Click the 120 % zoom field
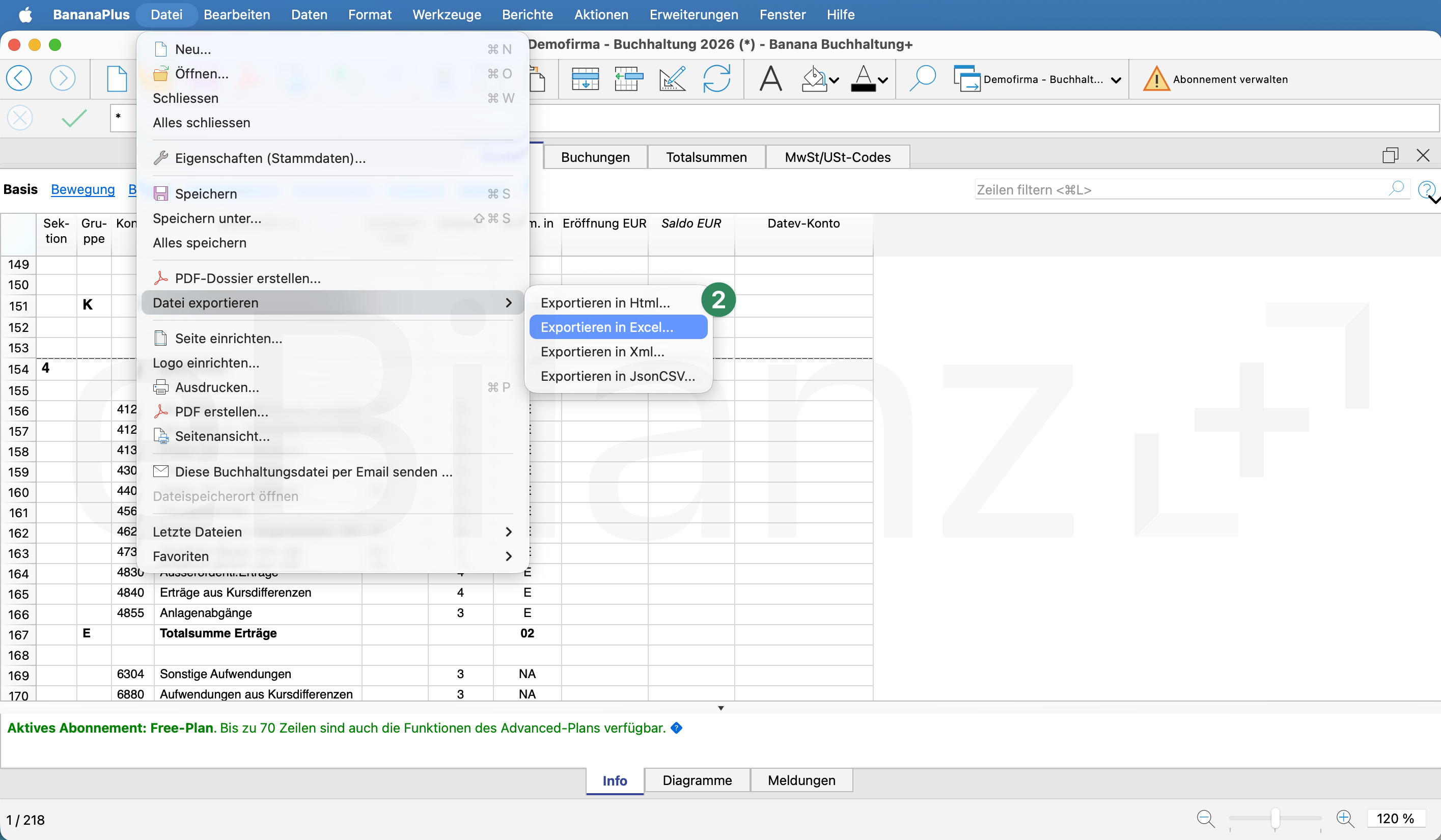Viewport: 1441px width, 840px height. click(x=1395, y=818)
